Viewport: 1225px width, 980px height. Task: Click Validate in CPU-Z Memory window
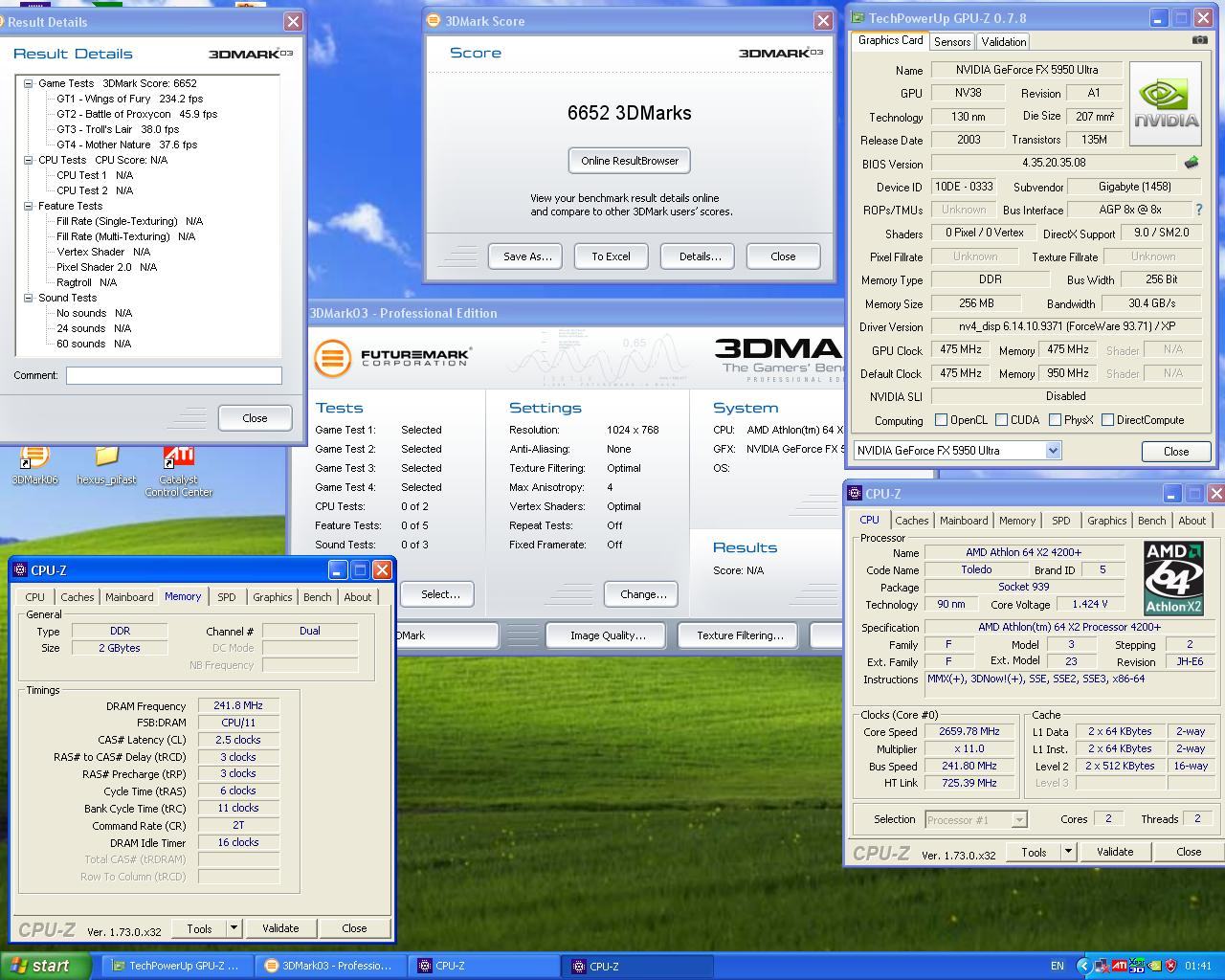[280, 928]
